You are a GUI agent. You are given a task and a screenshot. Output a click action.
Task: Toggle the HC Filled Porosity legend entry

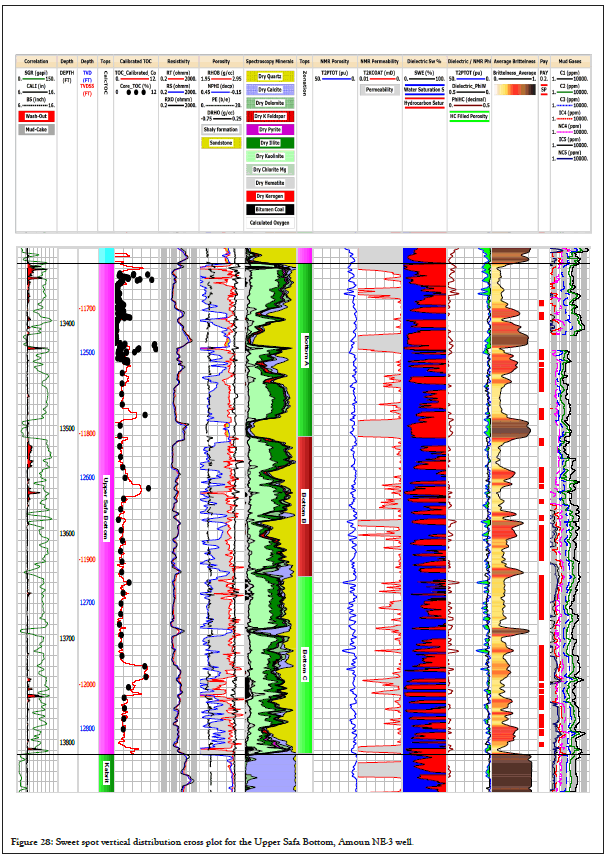(x=470, y=116)
